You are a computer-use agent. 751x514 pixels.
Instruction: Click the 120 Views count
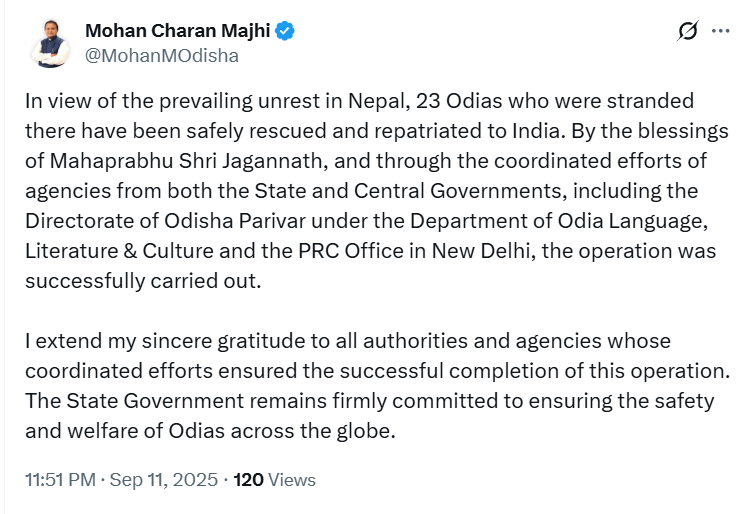tap(274, 480)
